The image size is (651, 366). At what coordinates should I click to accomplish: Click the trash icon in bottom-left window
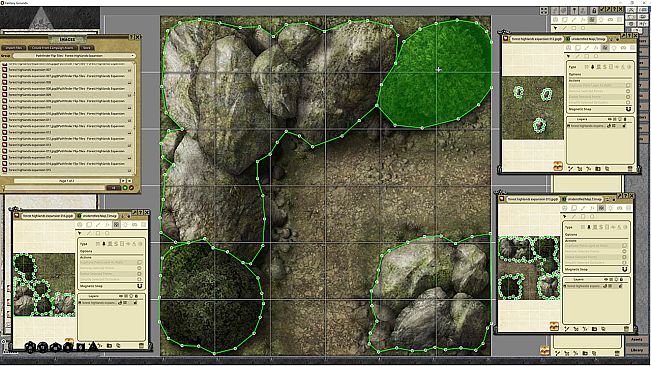tap(142, 346)
